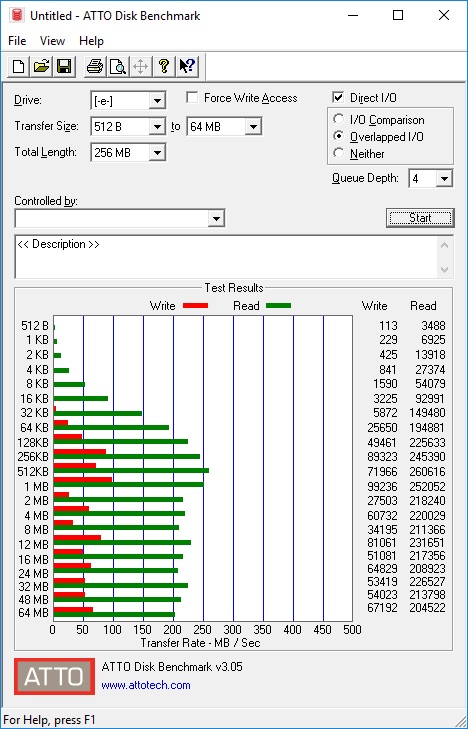The image size is (468, 729).
Task: Open the View menu
Action: point(52,41)
